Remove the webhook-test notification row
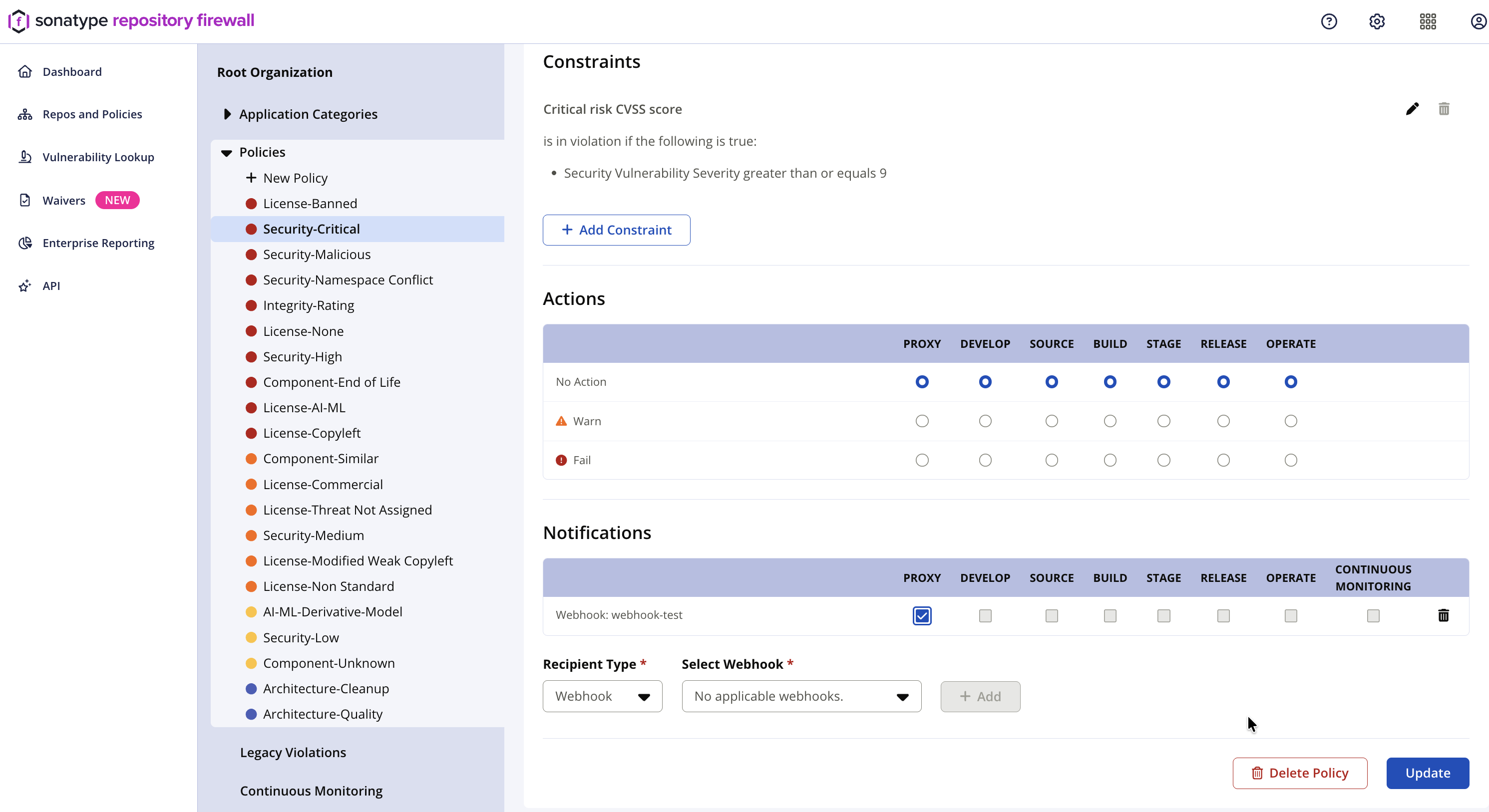The height and width of the screenshot is (812, 1489). pyautogui.click(x=1444, y=615)
